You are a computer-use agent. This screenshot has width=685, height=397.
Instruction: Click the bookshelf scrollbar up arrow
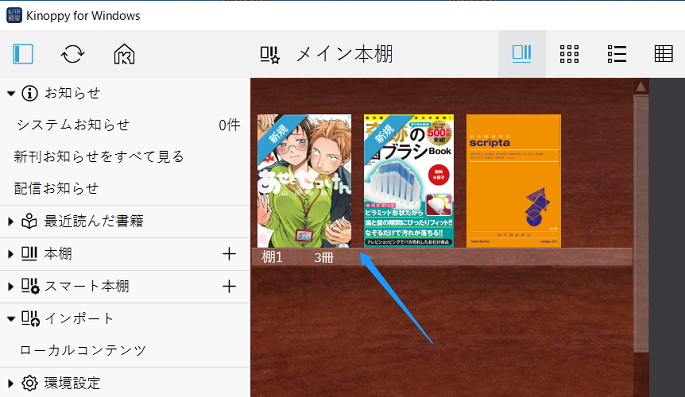coord(641,87)
